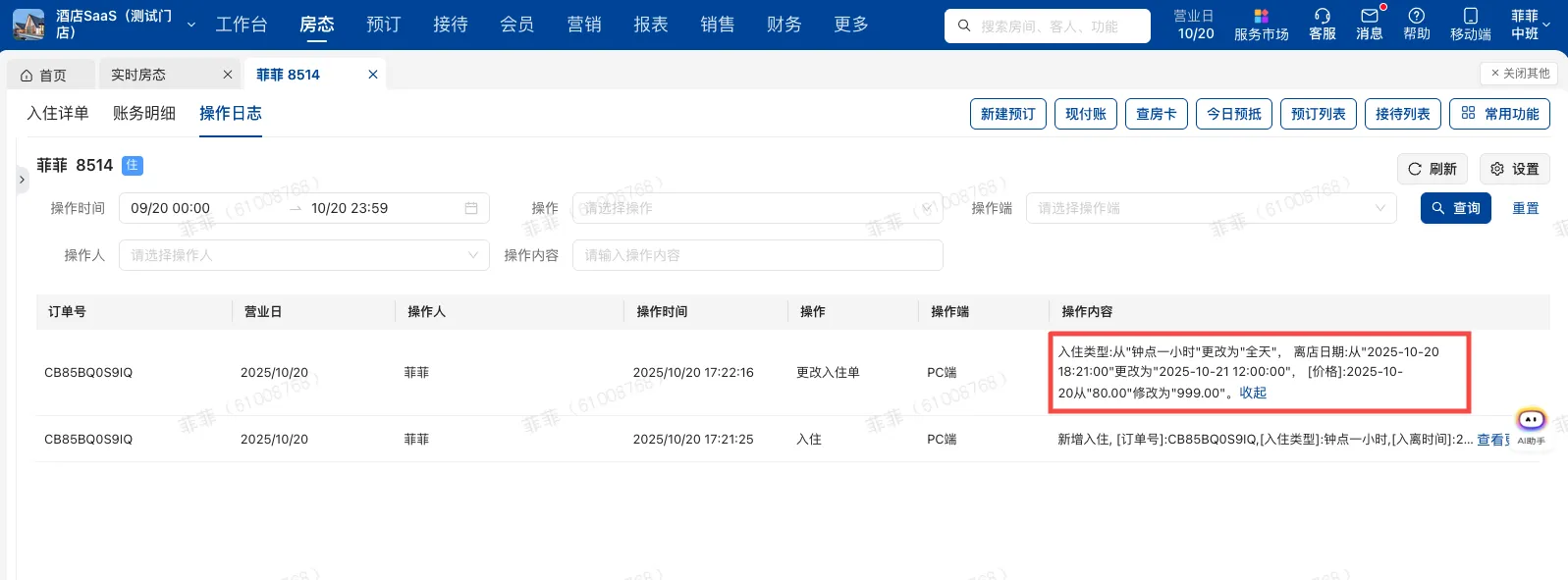Click time 2025/10/20 17:21:25 cell
Image resolution: width=1568 pixels, height=580 pixels.
(693, 440)
